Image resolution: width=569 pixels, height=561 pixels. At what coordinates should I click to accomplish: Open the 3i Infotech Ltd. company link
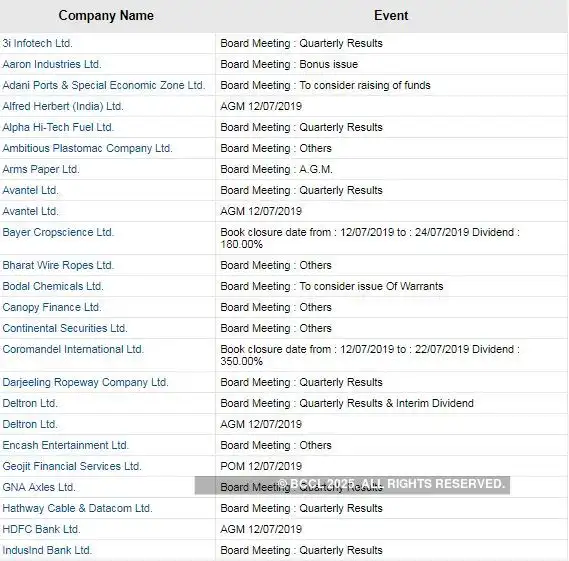point(37,43)
